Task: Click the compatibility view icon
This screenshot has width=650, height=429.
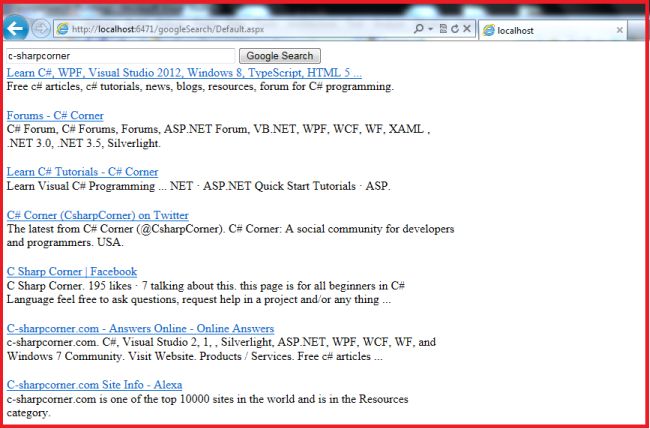Action: (443, 29)
